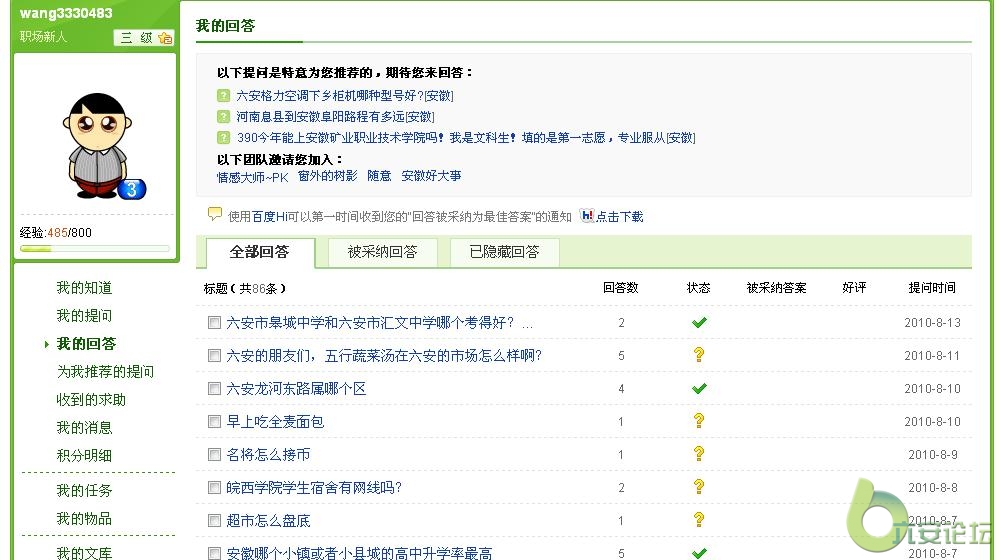Screen dimensions: 999x560
Task: Select the checkbox for 名将怎么接币
Action: tap(214, 455)
